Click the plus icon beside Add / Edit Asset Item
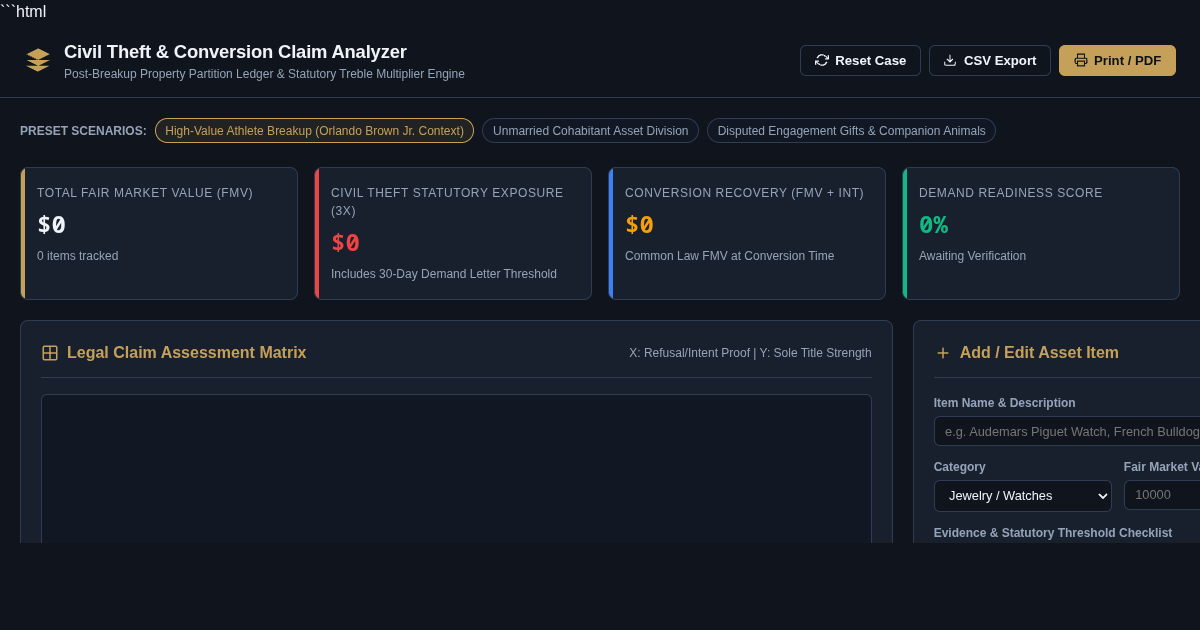Screen dimensions: 1200x630 click(942, 353)
